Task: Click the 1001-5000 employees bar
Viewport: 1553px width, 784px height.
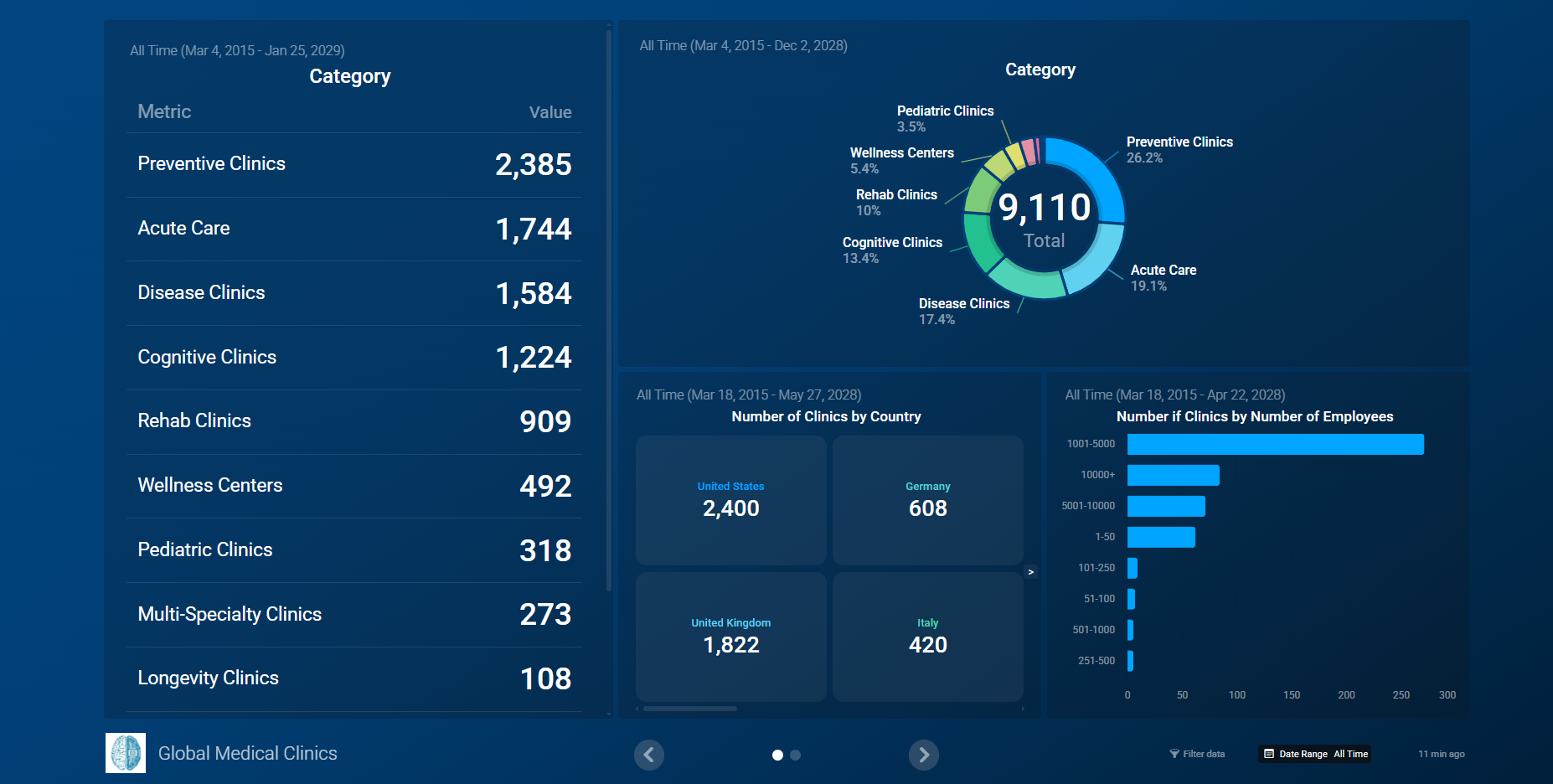Action: [1274, 444]
